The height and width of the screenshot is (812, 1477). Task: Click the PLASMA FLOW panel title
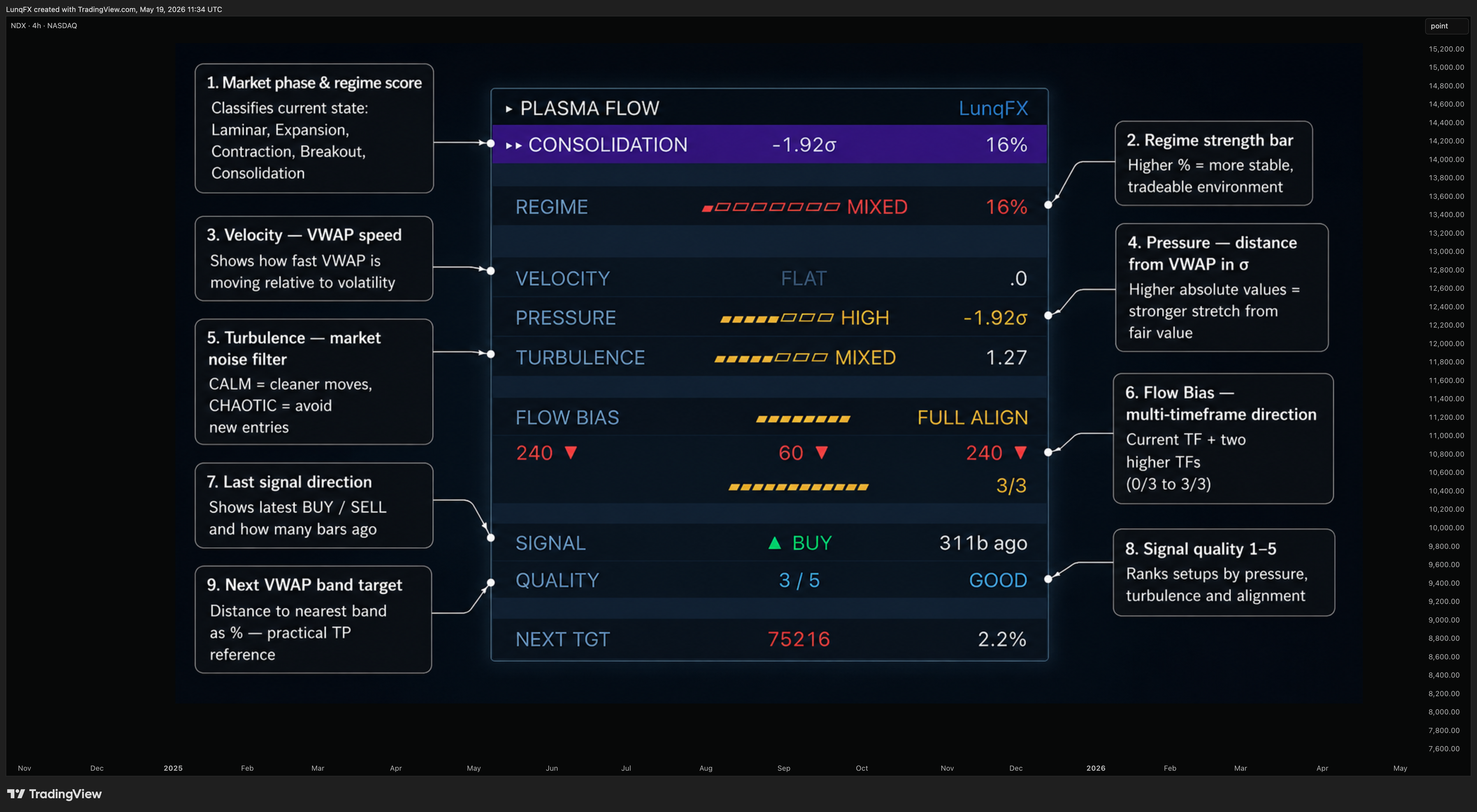[589, 108]
